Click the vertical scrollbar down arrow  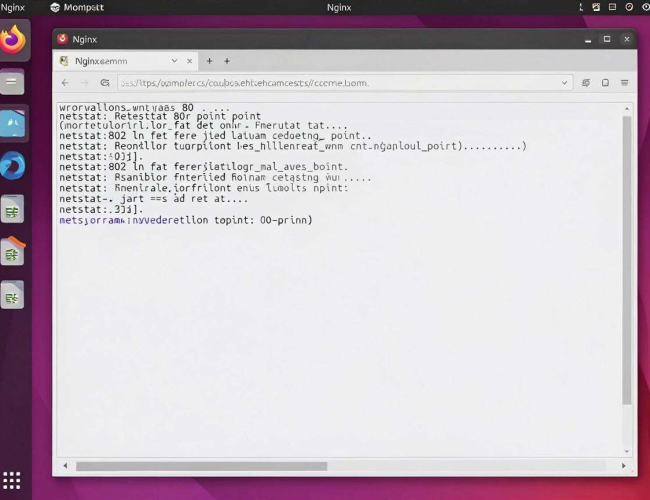click(x=627, y=451)
